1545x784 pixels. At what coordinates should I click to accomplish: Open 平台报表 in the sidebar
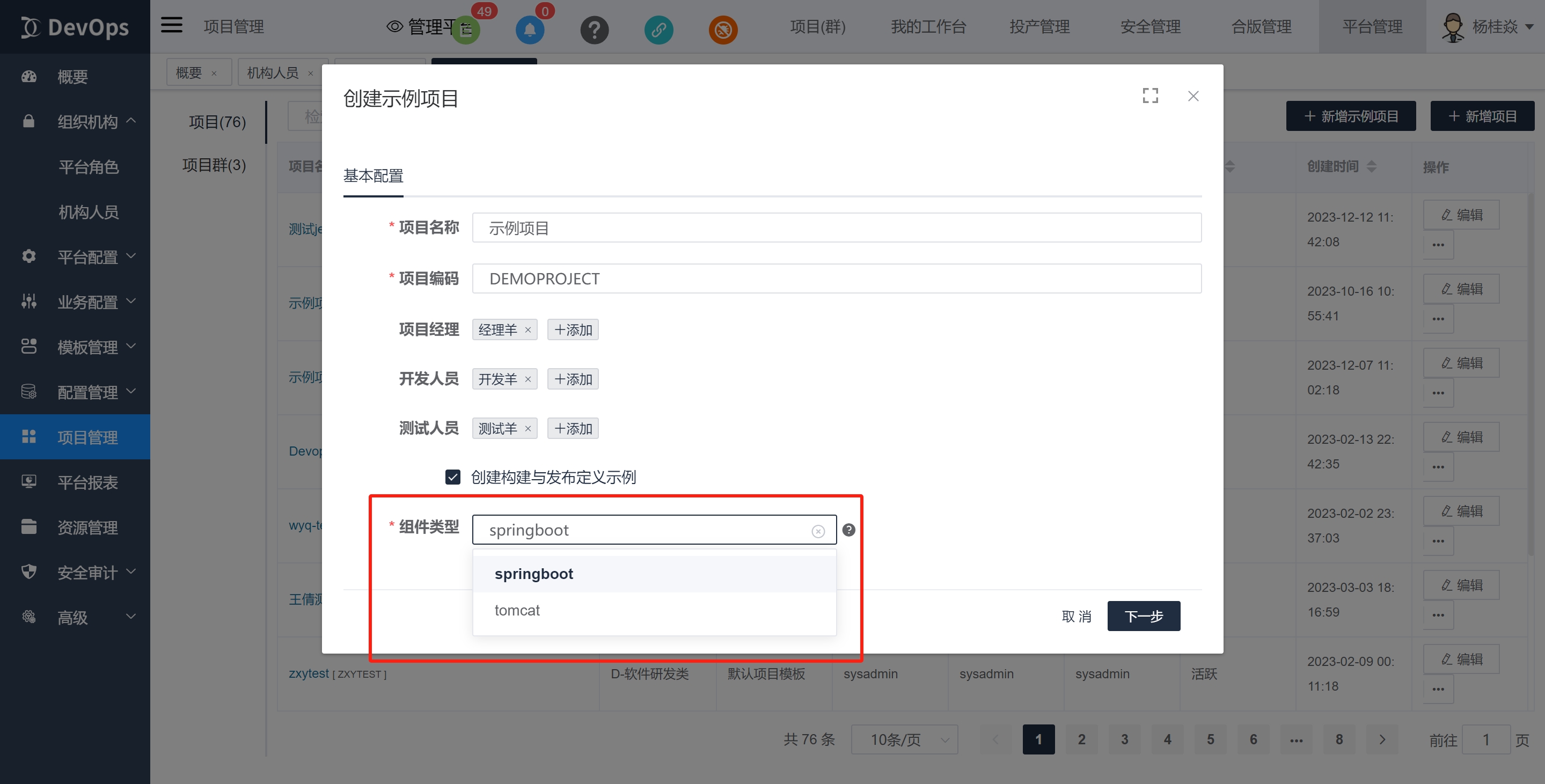tap(87, 482)
